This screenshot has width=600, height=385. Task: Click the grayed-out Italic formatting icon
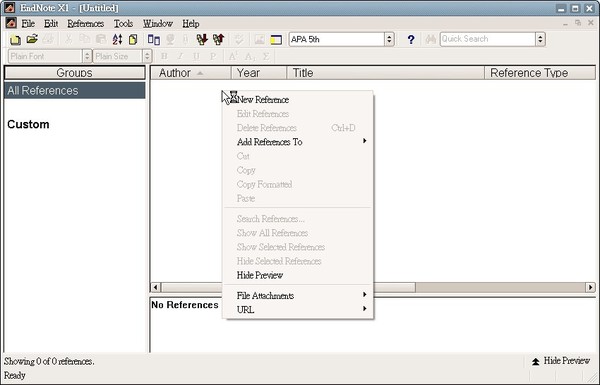[180, 56]
